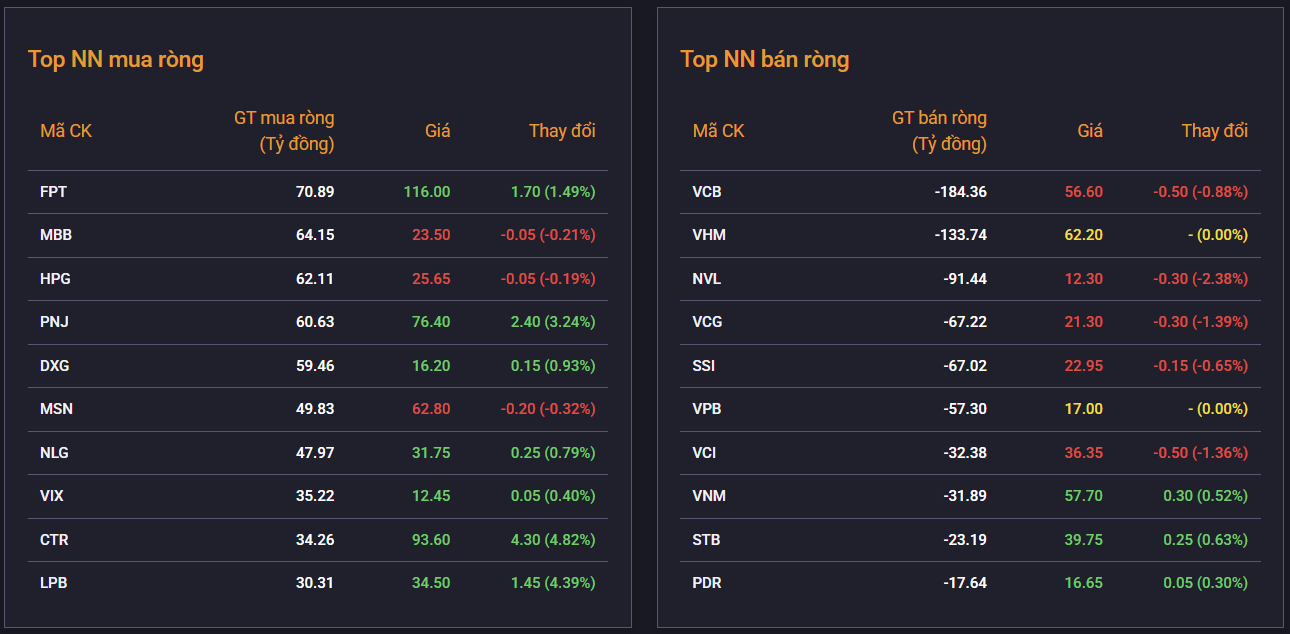Screen dimensions: 1290x634
Task: Click NVL change -0.30 (-2.38%)
Action: [x=1200, y=279]
